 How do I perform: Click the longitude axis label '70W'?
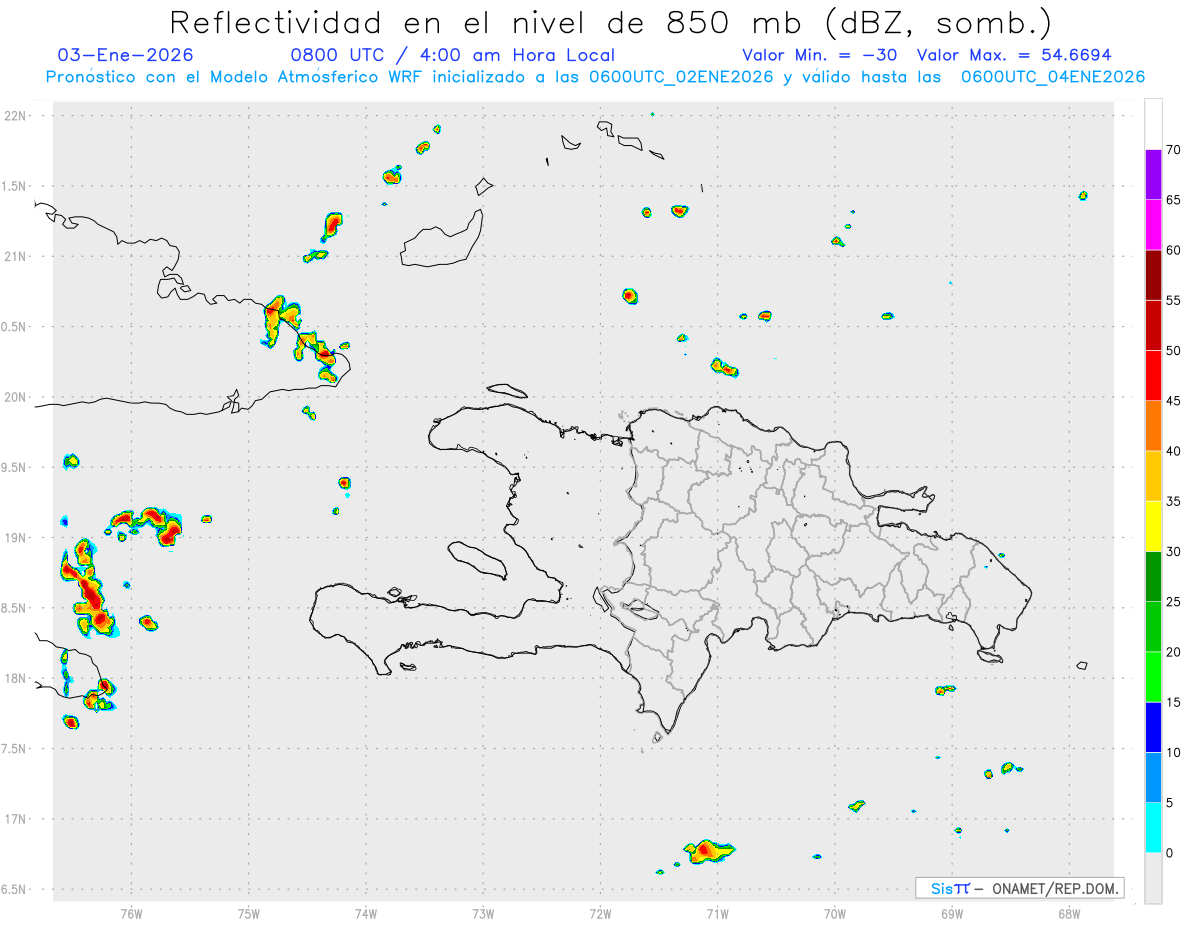click(835, 914)
